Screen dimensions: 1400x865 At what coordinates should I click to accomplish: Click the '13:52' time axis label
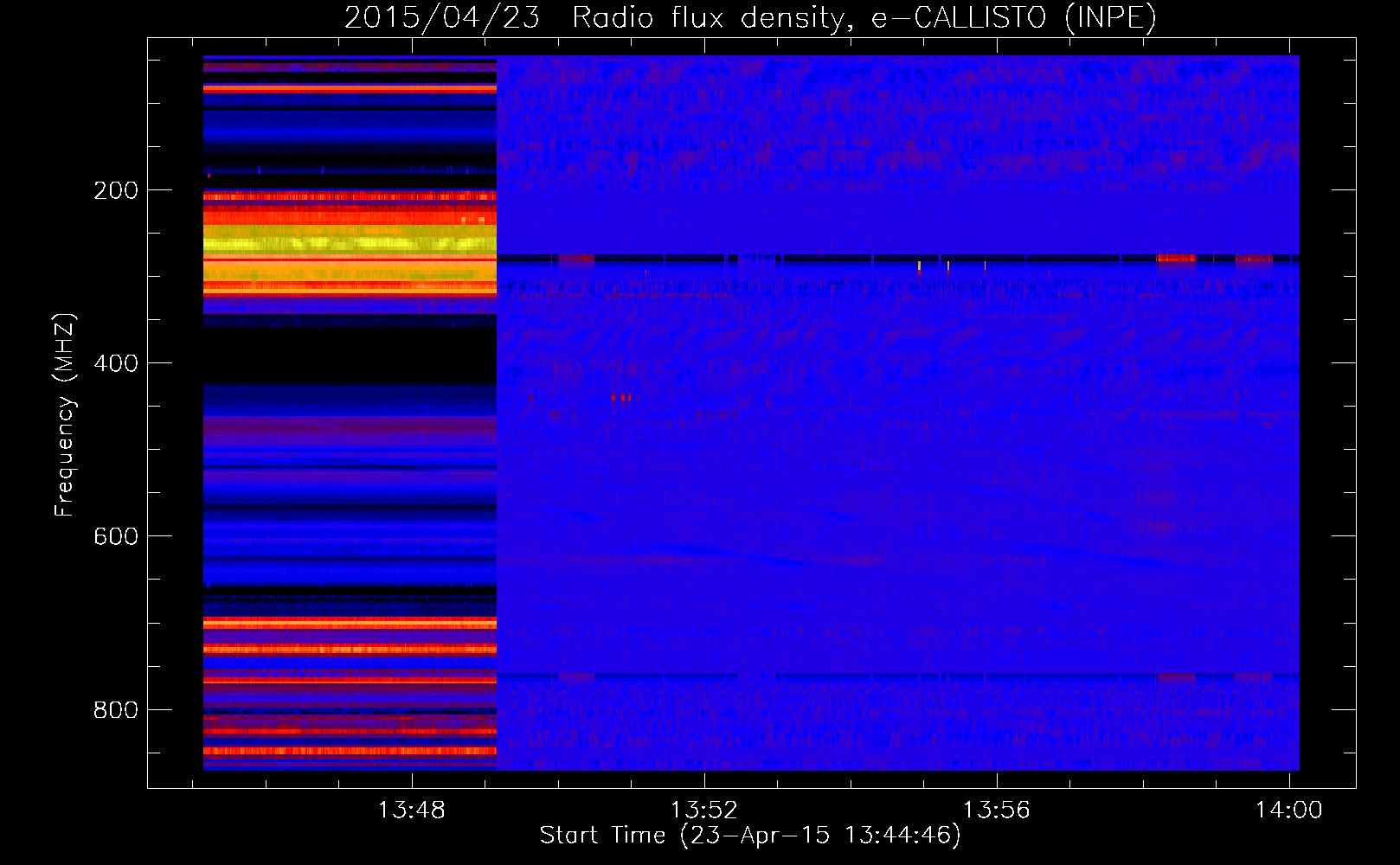(704, 811)
